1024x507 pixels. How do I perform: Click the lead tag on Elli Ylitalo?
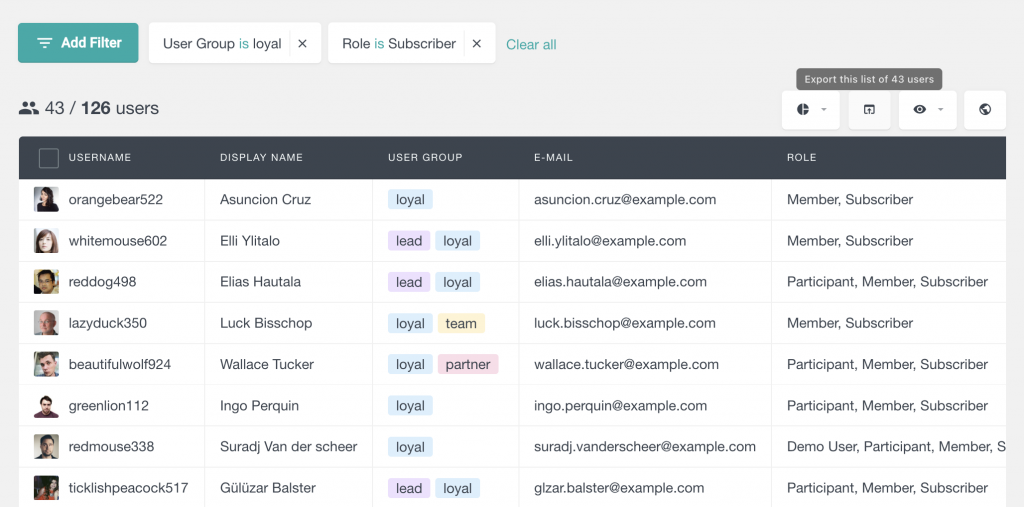[x=408, y=241]
